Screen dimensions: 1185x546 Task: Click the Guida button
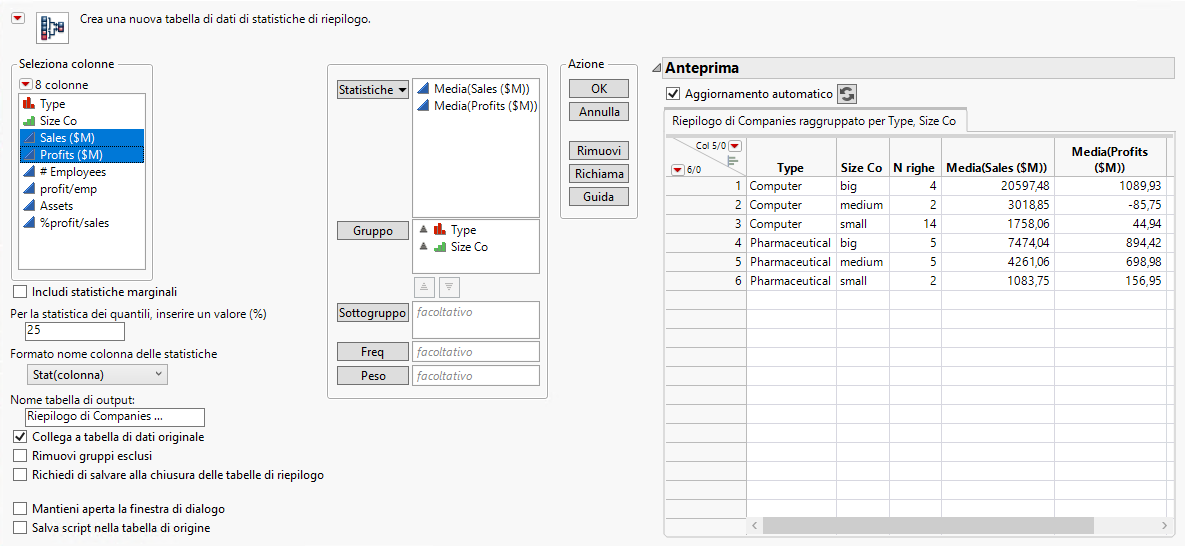[x=599, y=197]
